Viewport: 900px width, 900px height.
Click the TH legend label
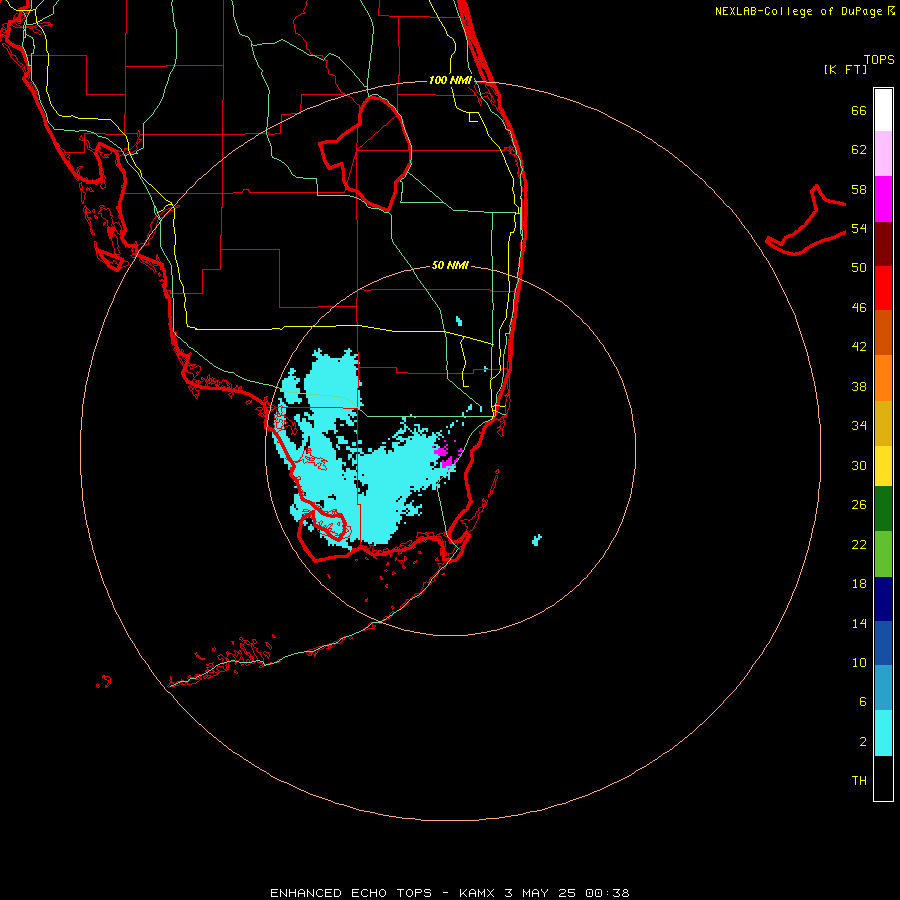click(859, 781)
